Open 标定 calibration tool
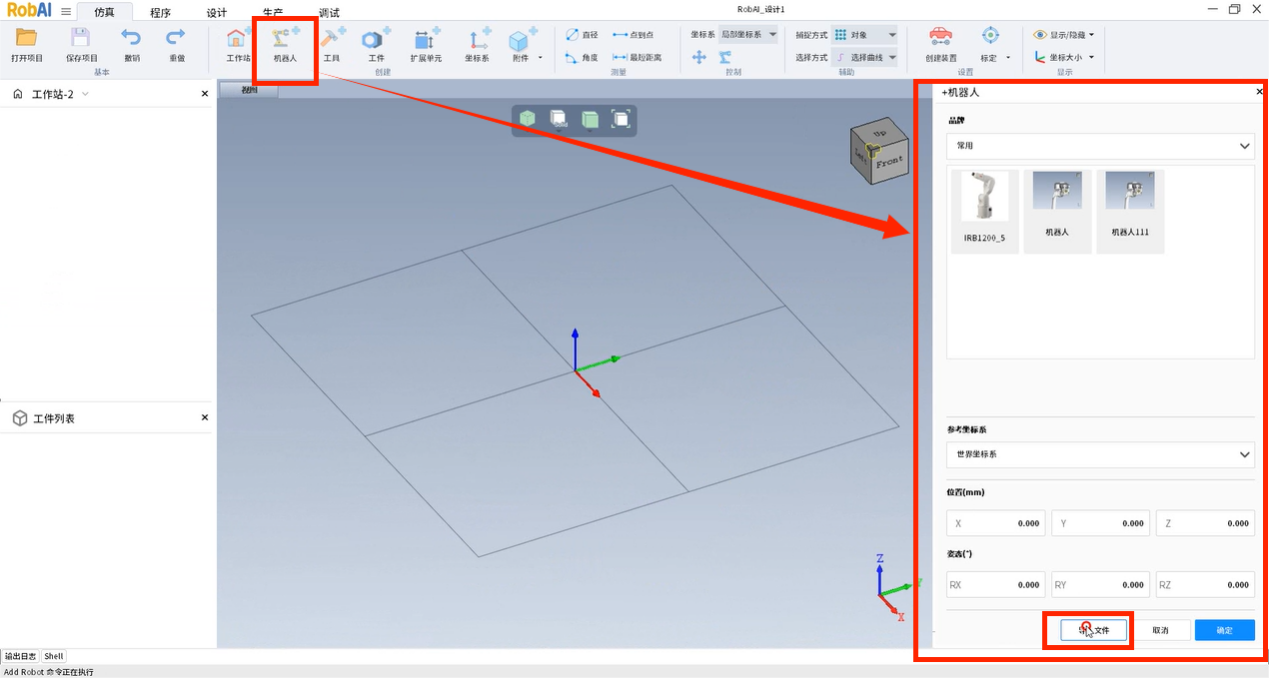This screenshot has width=1269, height=678. pos(989,45)
